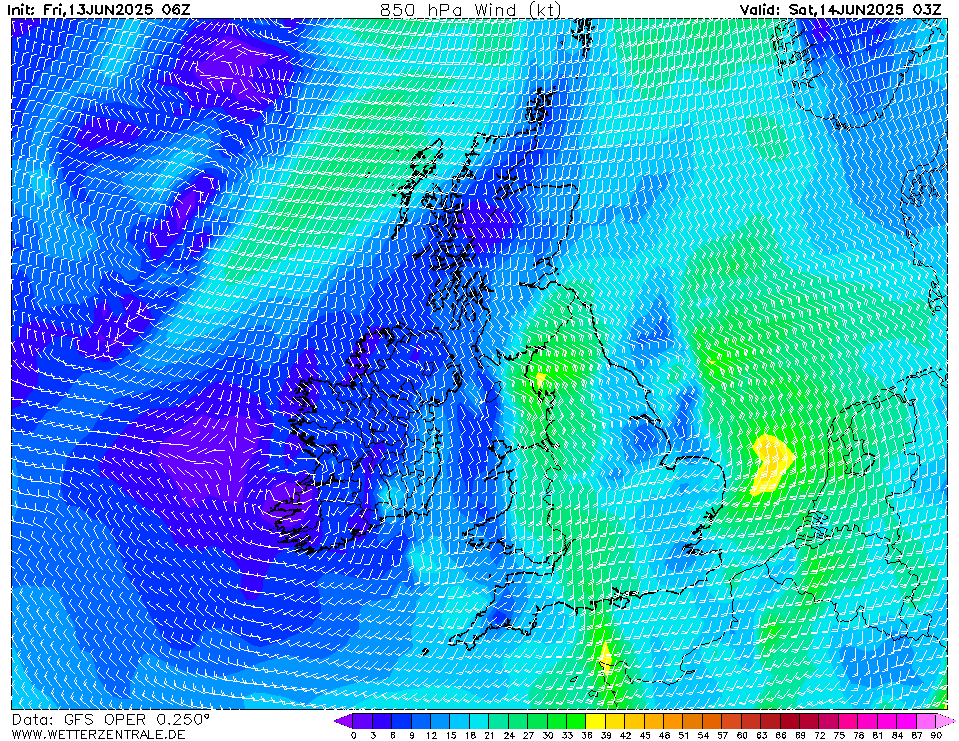Click the legend value label '30'

click(x=547, y=735)
